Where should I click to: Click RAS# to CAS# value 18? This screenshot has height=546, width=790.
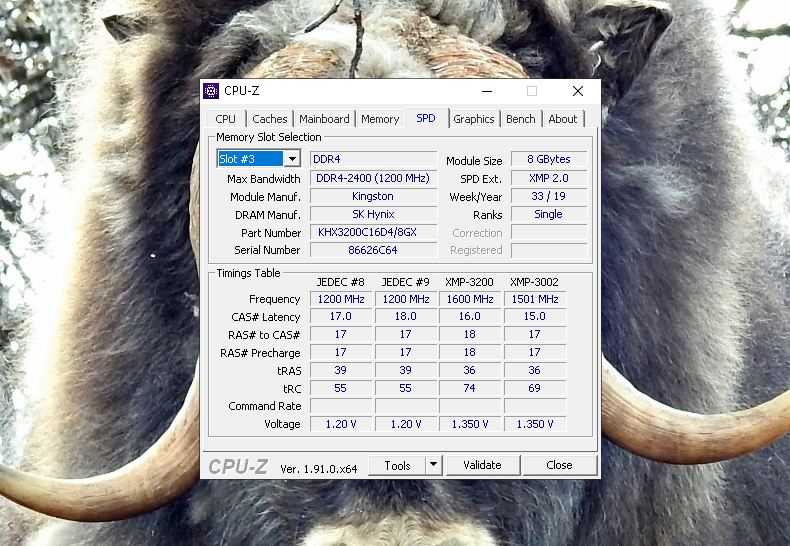point(470,334)
